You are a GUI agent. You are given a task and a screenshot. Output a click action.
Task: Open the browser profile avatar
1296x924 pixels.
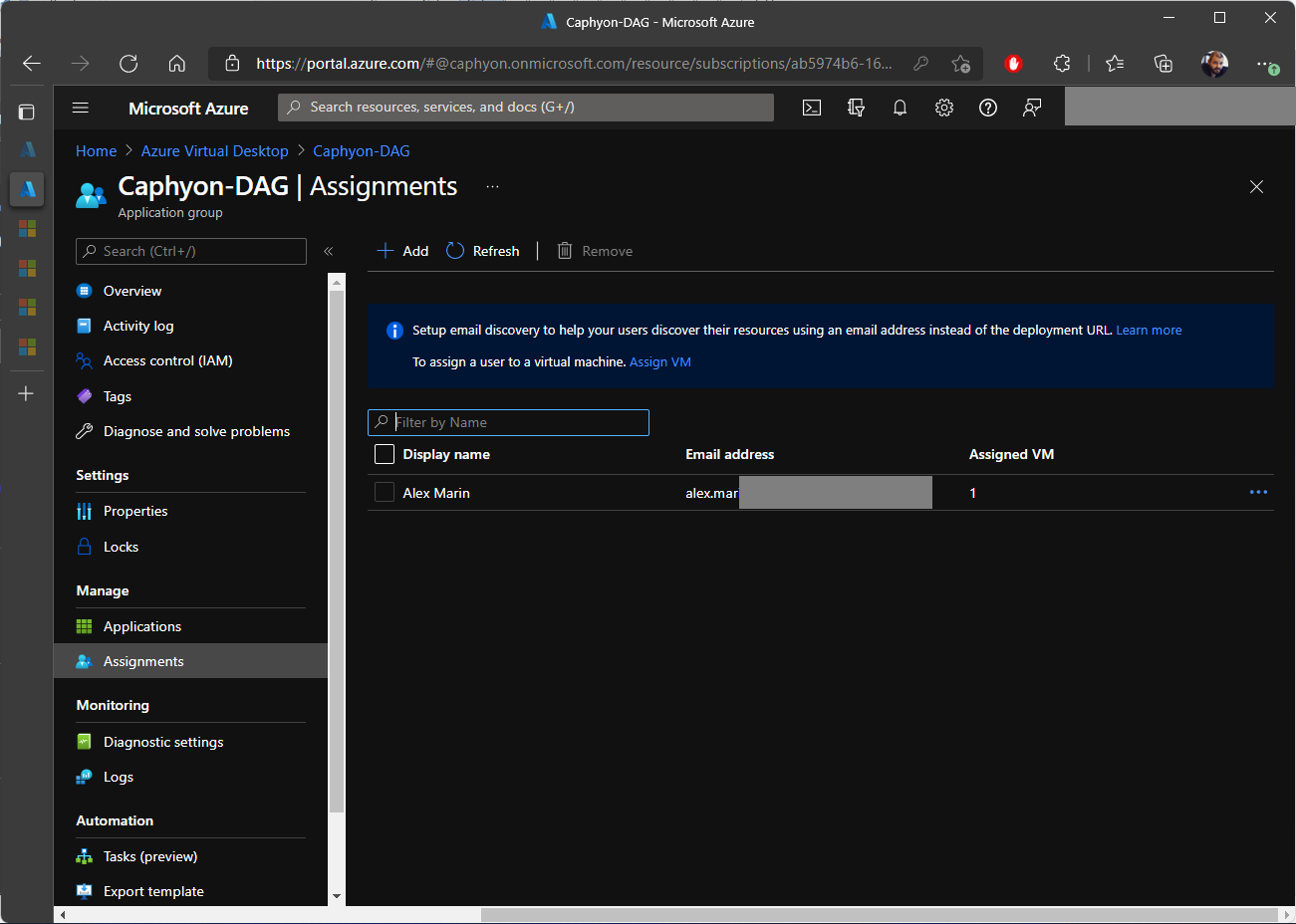(1214, 64)
